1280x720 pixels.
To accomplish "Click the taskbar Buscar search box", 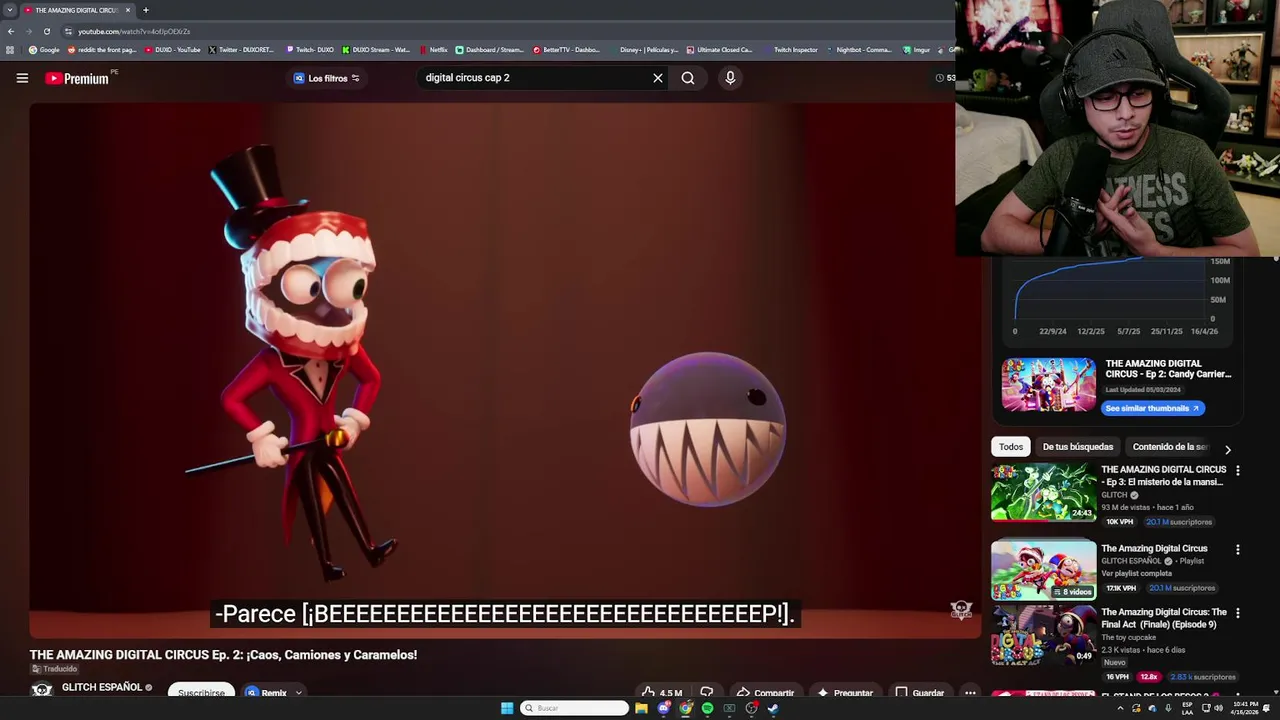I will 575,708.
